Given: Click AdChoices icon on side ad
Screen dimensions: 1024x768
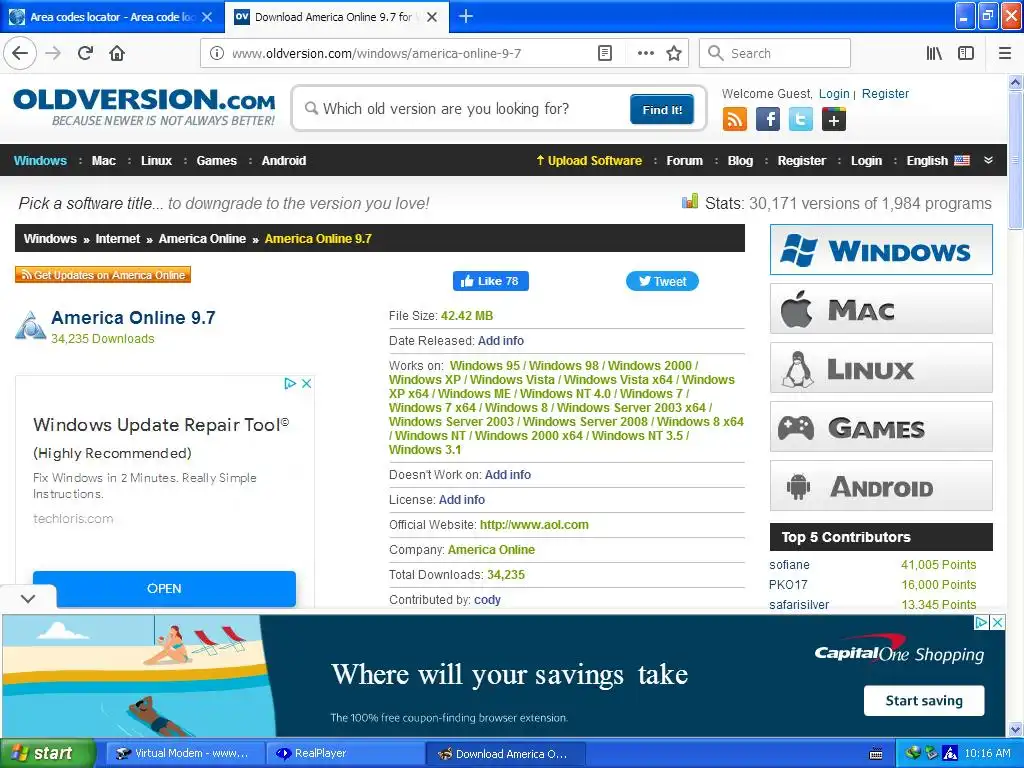Looking at the screenshot, I should (x=290, y=383).
